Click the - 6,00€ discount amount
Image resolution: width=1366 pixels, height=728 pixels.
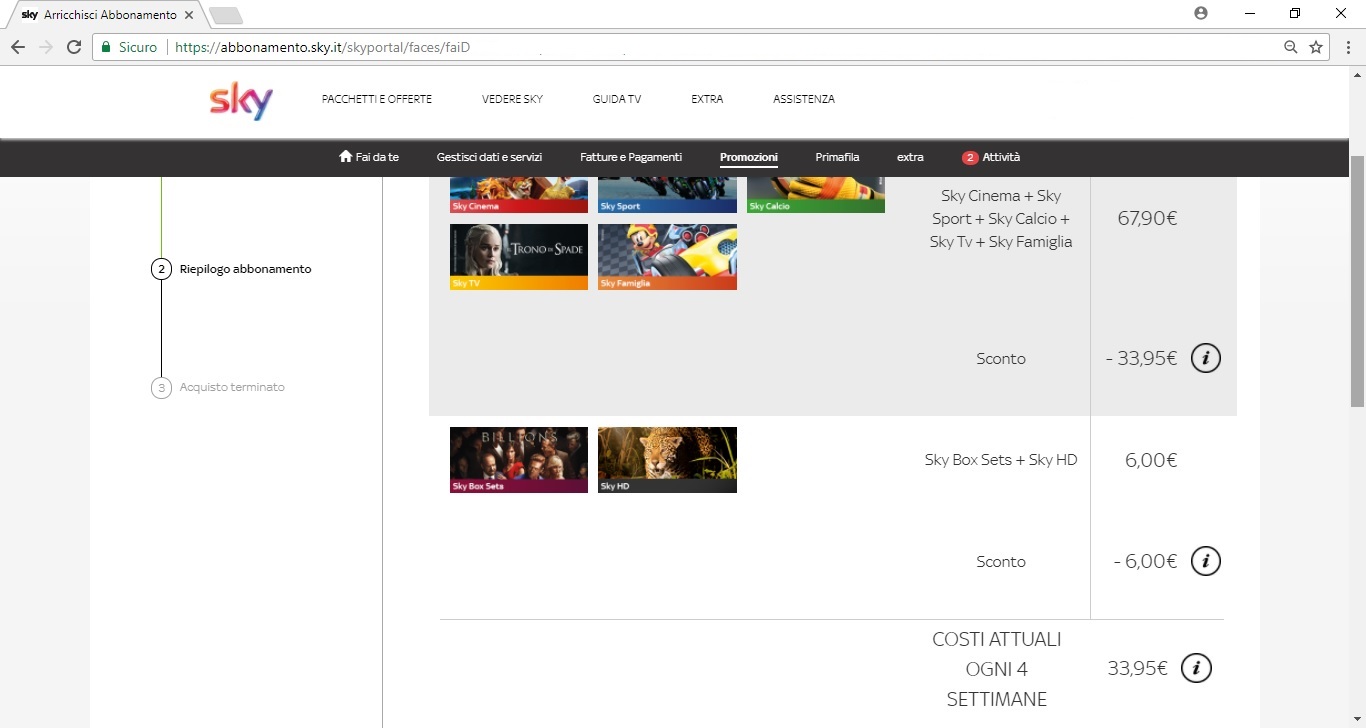(1145, 561)
